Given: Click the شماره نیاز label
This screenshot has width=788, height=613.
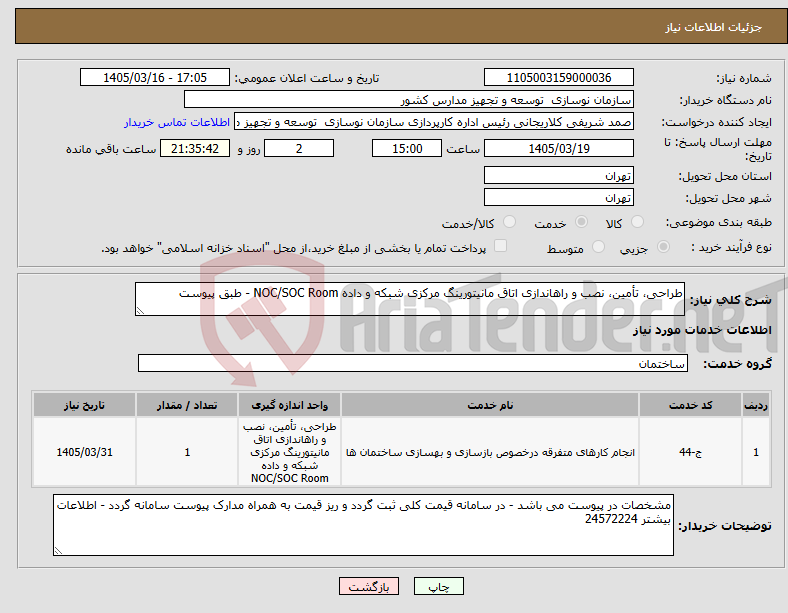Looking at the screenshot, I should [744, 78].
